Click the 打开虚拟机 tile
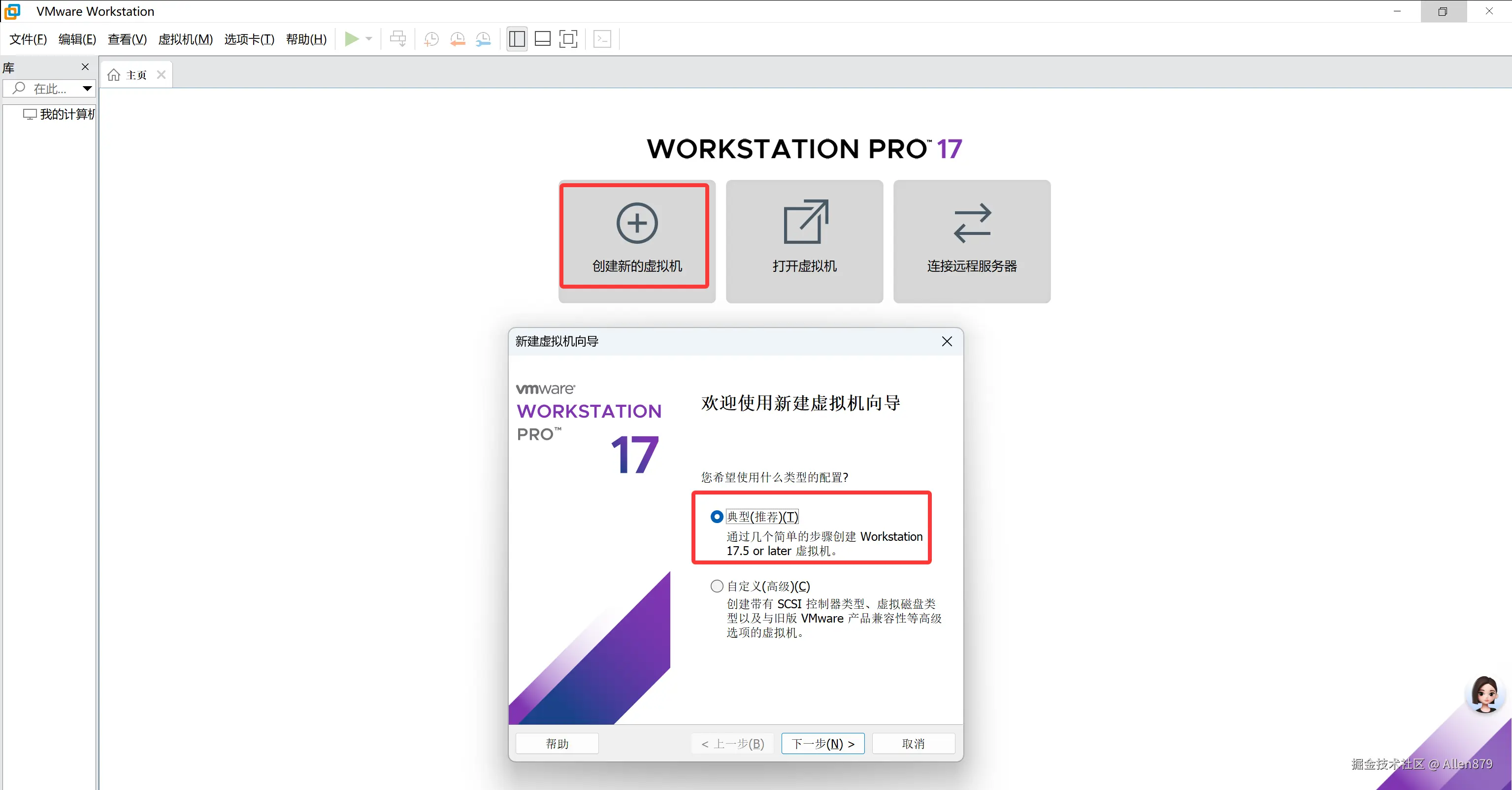Screen dimensions: 1512x790 [804, 241]
